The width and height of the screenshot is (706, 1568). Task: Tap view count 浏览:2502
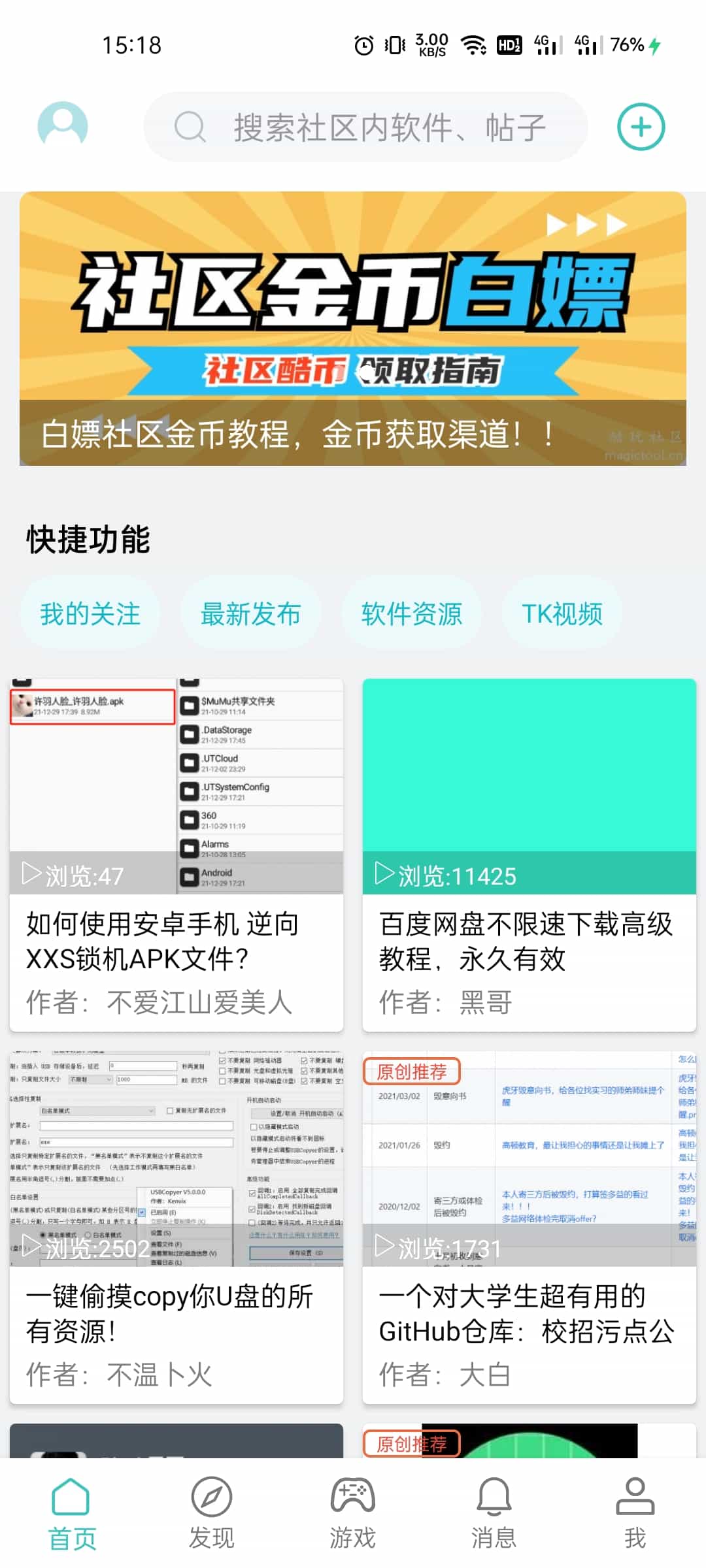coord(86,1248)
